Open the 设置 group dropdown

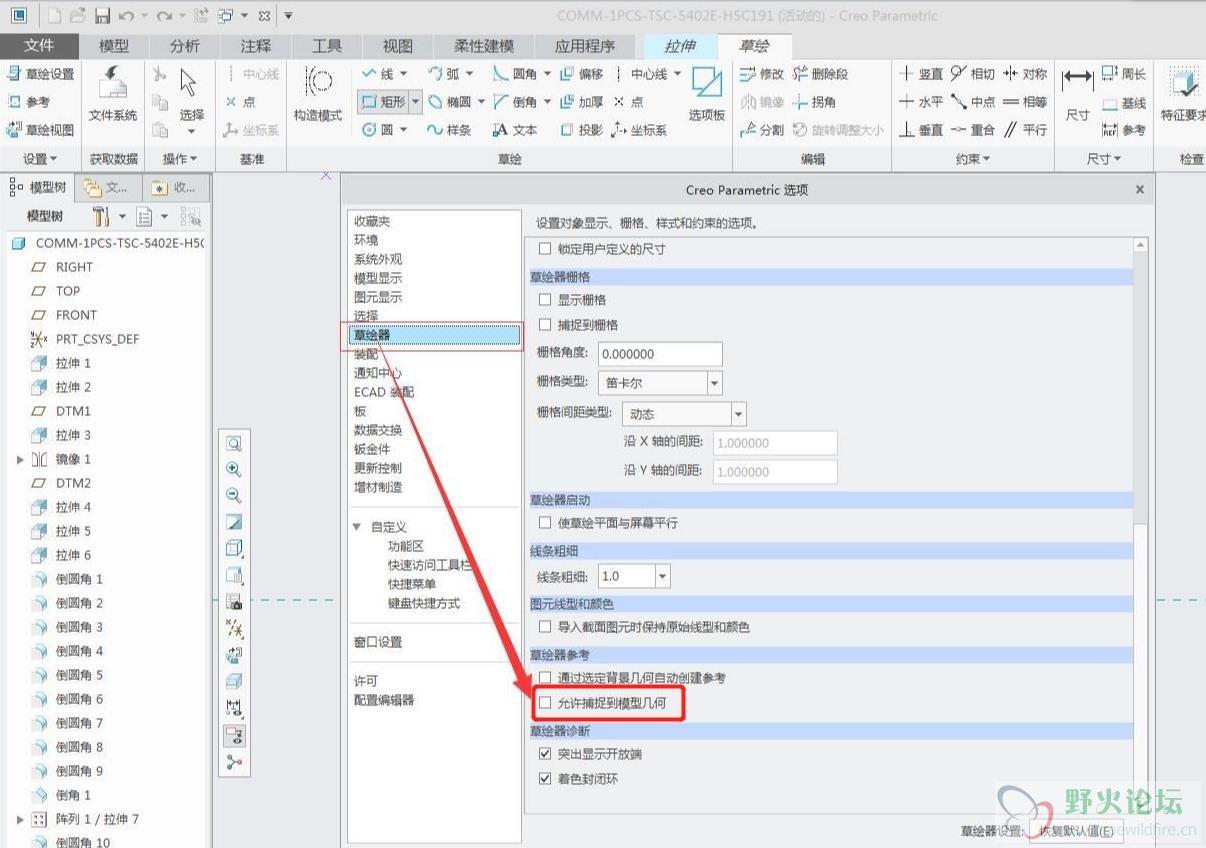click(x=41, y=159)
